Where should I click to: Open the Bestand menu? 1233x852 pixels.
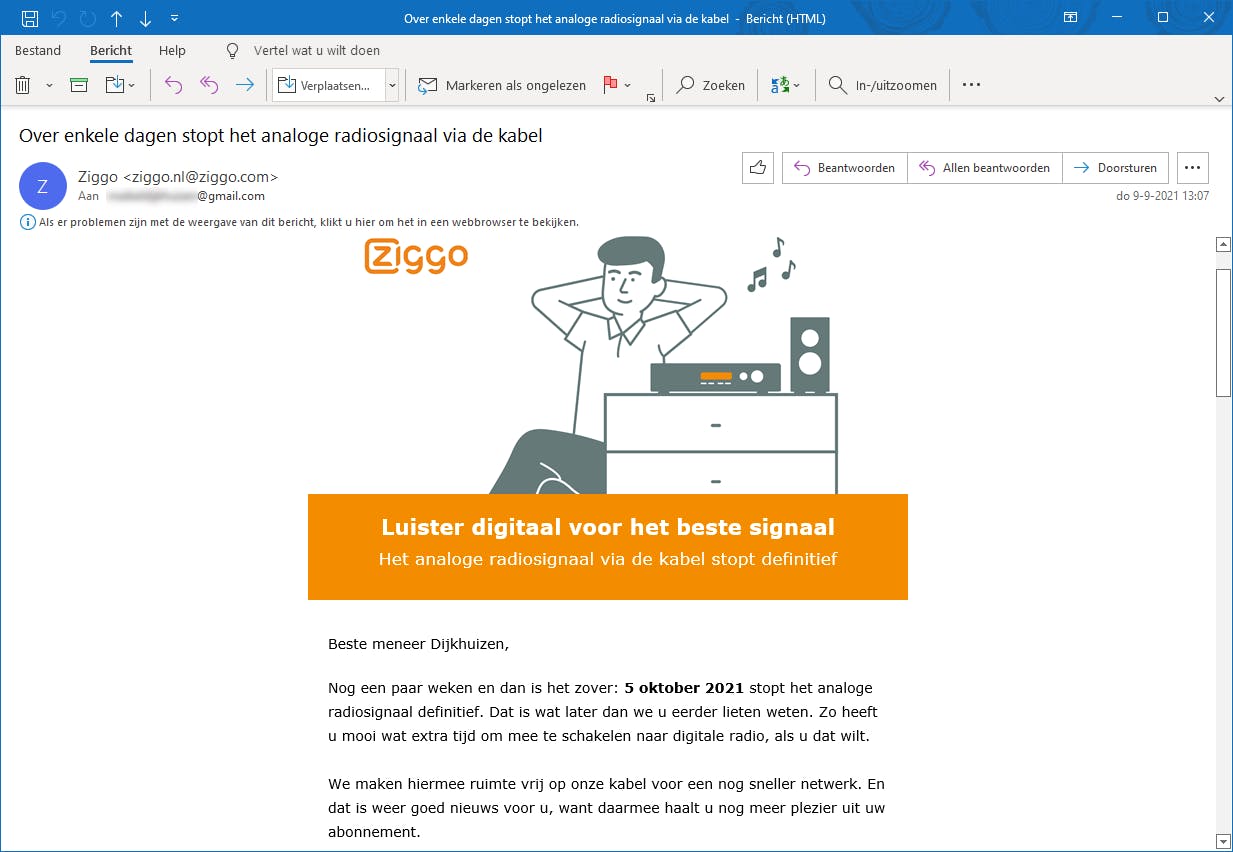pos(38,50)
